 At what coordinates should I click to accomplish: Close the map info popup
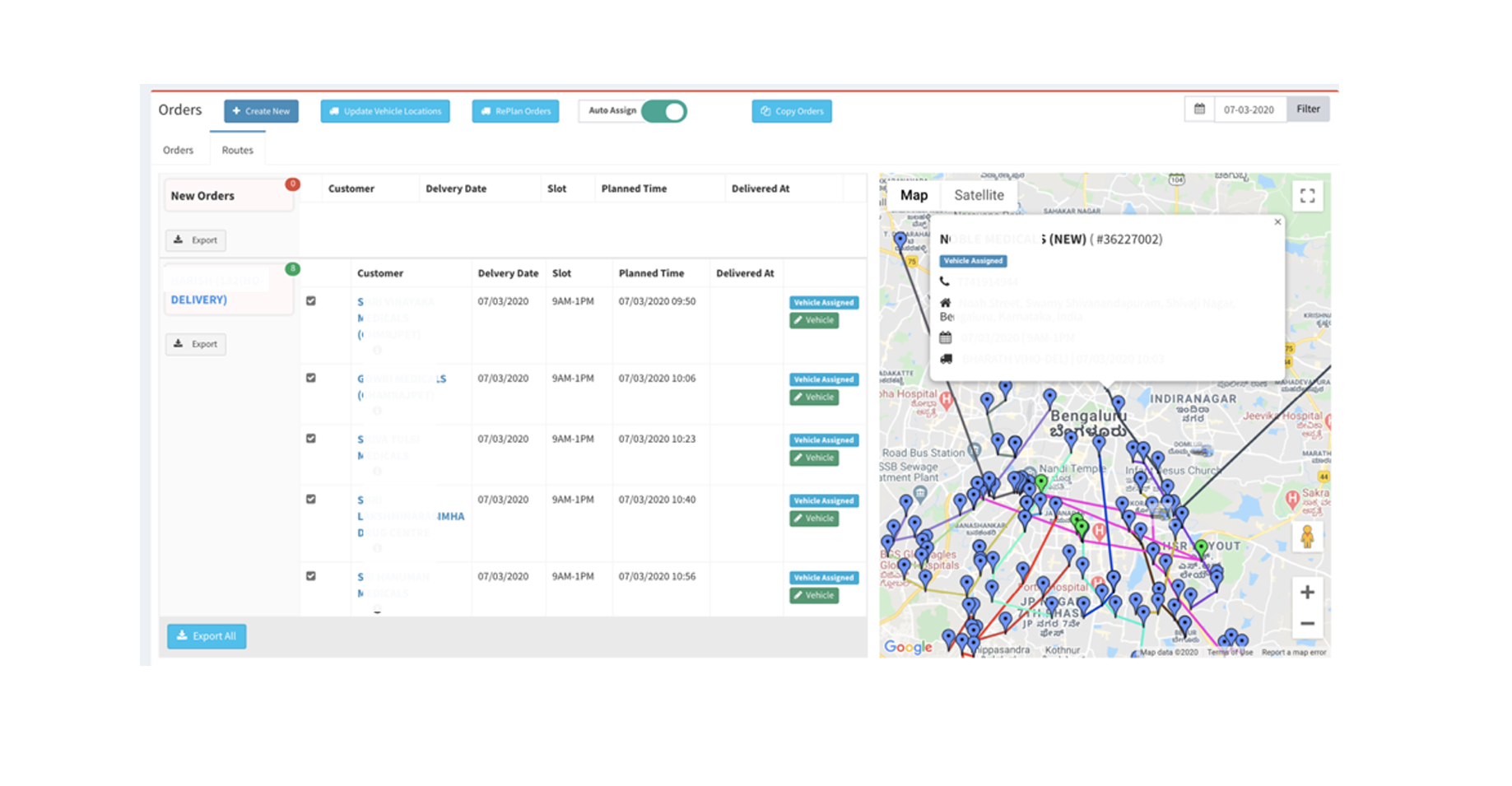[x=1277, y=222]
